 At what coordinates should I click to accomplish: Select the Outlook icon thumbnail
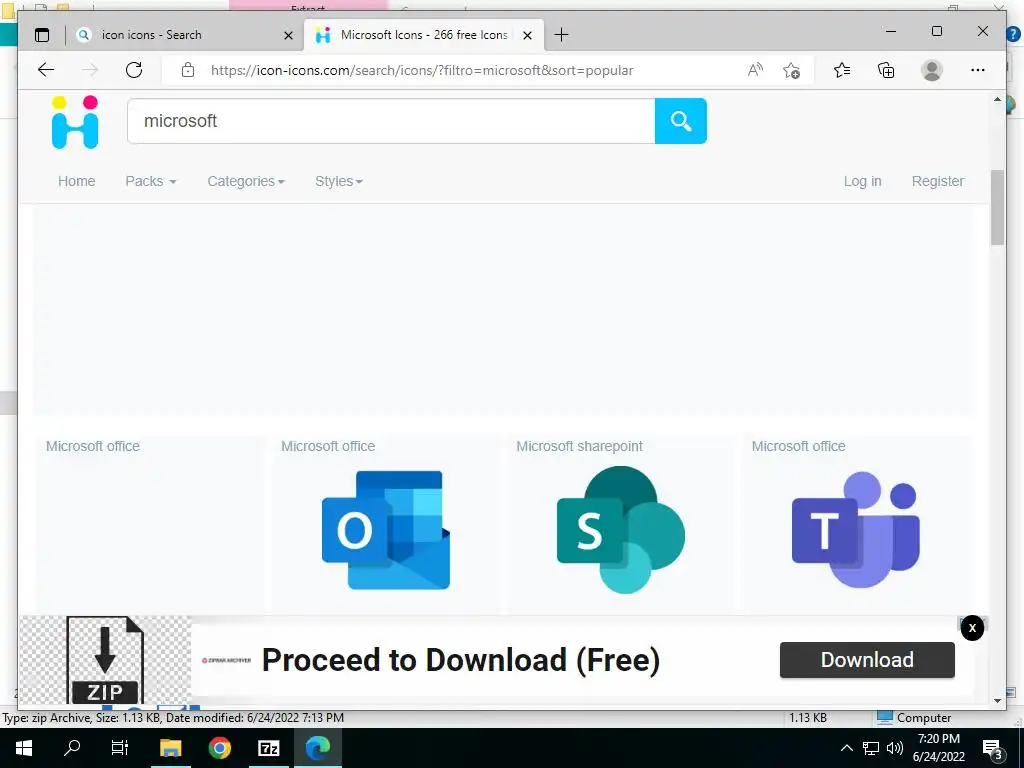(386, 530)
